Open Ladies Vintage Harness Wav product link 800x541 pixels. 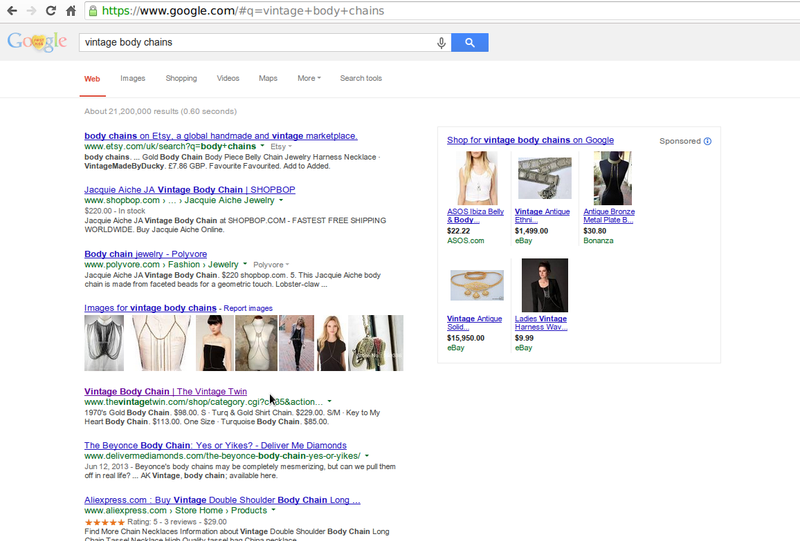pyautogui.click(x=541, y=323)
